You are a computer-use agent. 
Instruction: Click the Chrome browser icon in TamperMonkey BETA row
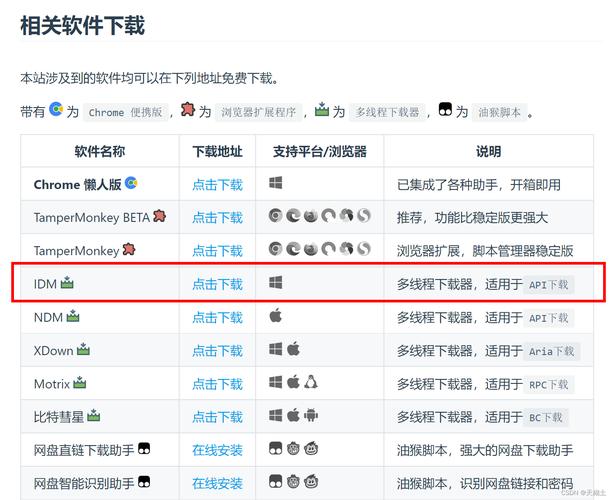276,215
